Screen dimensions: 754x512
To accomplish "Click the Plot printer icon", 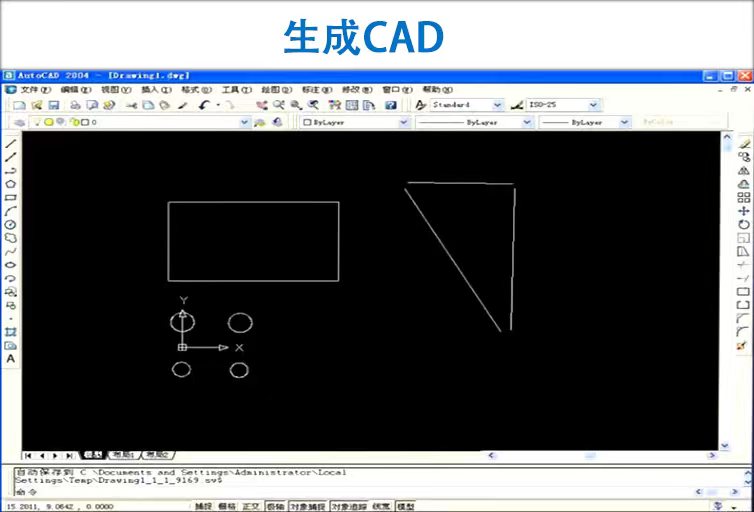I will coord(75,105).
